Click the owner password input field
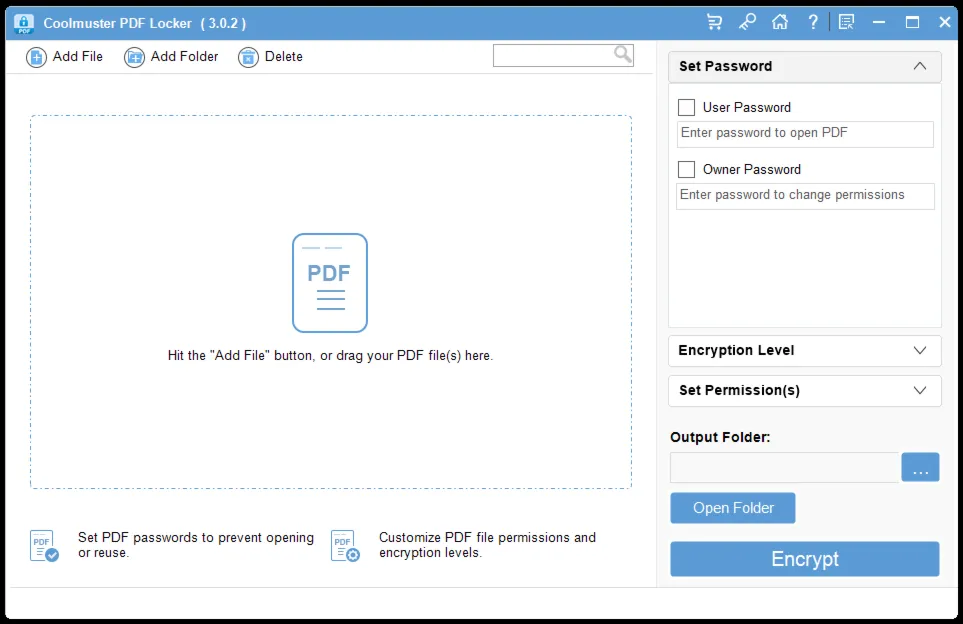Image resolution: width=963 pixels, height=624 pixels. coord(805,196)
